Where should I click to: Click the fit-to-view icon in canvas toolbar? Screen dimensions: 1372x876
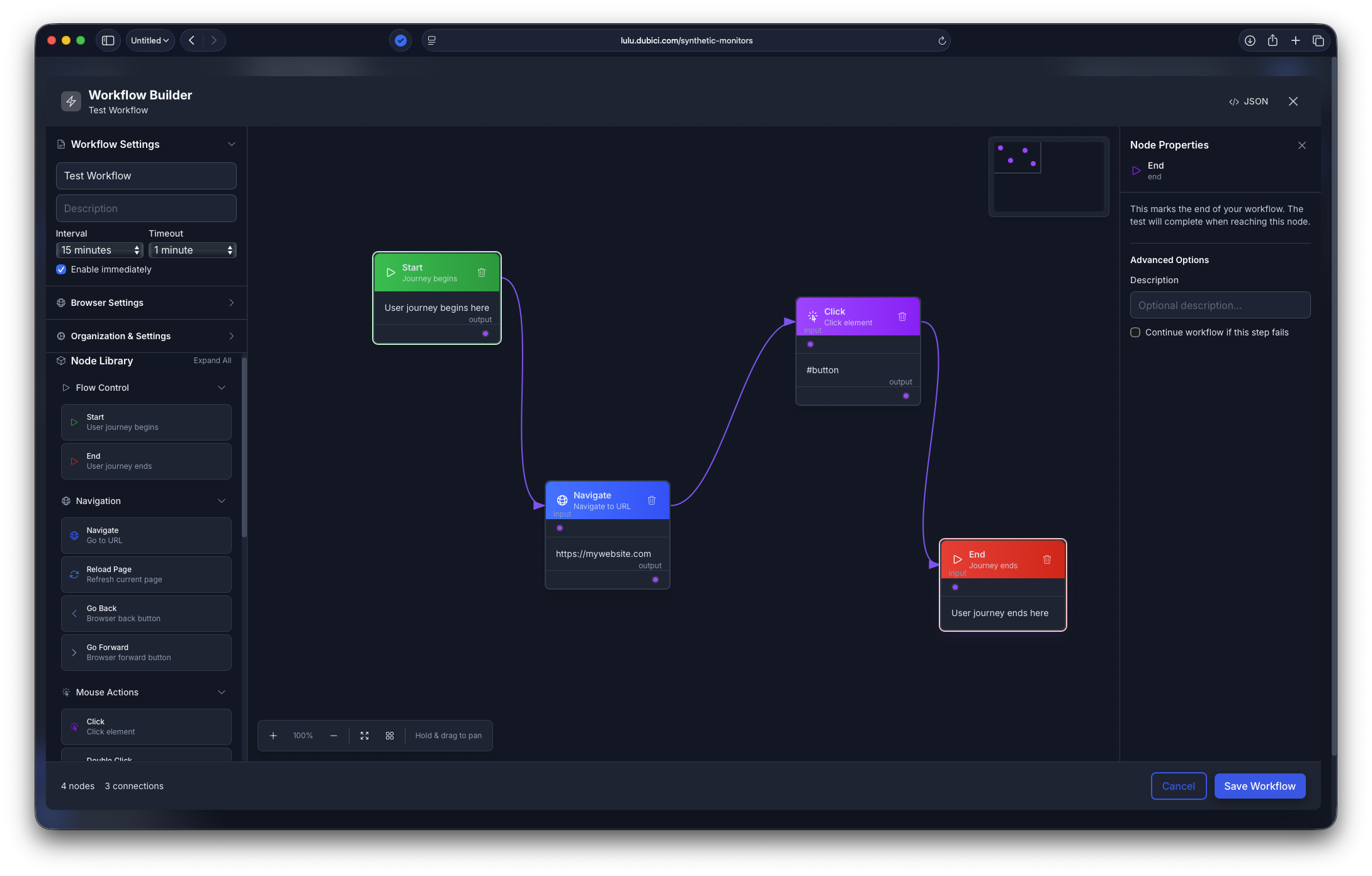365,735
